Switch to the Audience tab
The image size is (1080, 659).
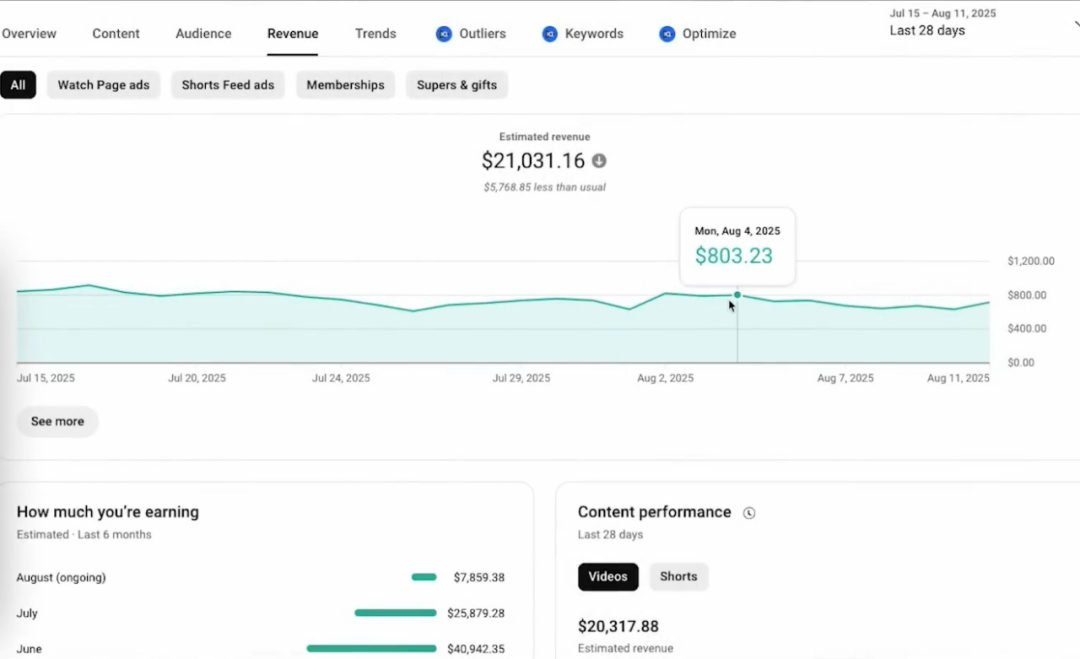[203, 33]
